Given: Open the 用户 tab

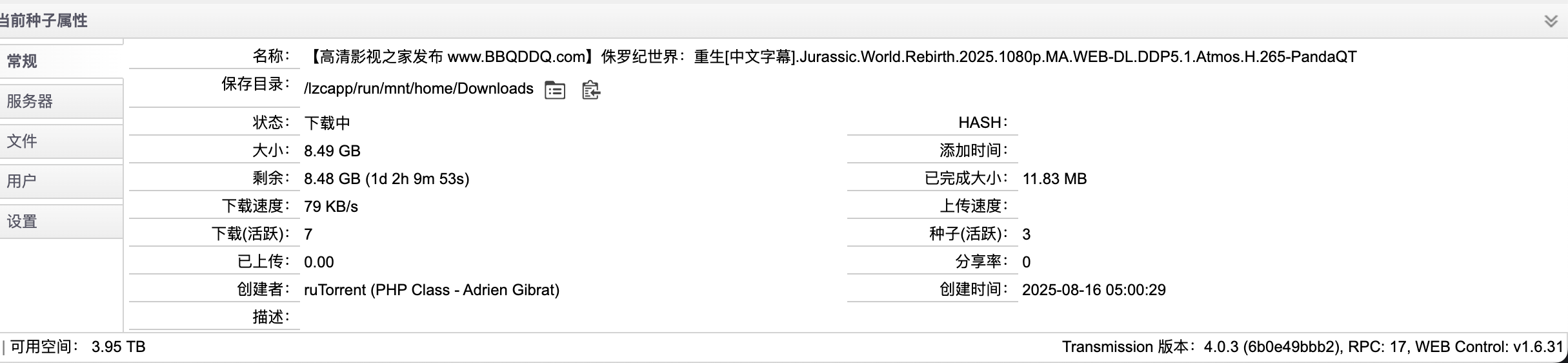Looking at the screenshot, I should click(x=61, y=181).
